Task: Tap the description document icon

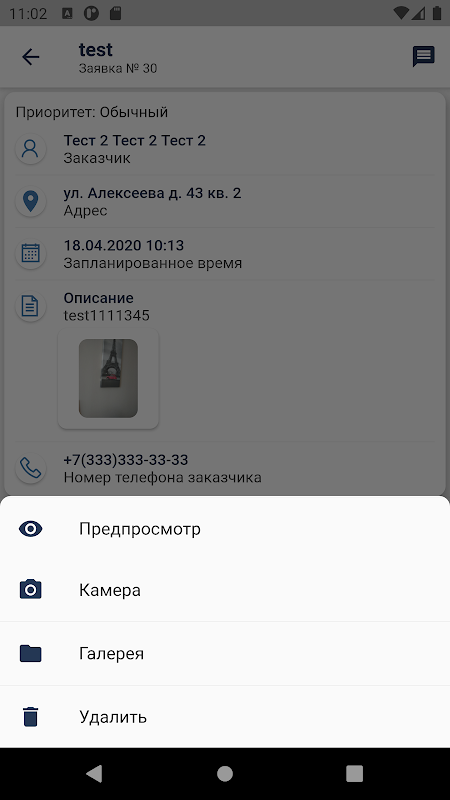Action: click(31, 306)
